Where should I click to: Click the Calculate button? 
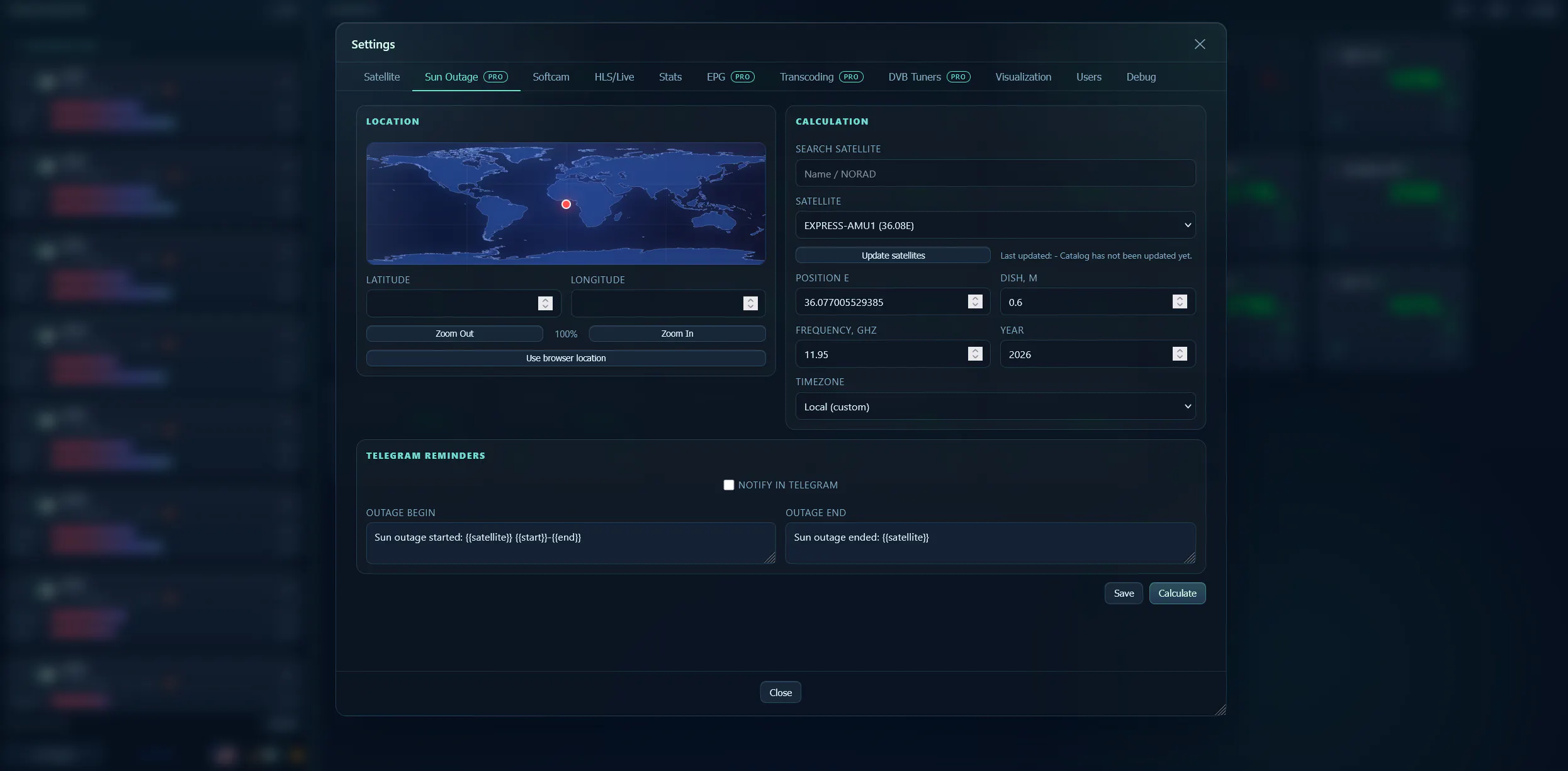pyautogui.click(x=1177, y=593)
